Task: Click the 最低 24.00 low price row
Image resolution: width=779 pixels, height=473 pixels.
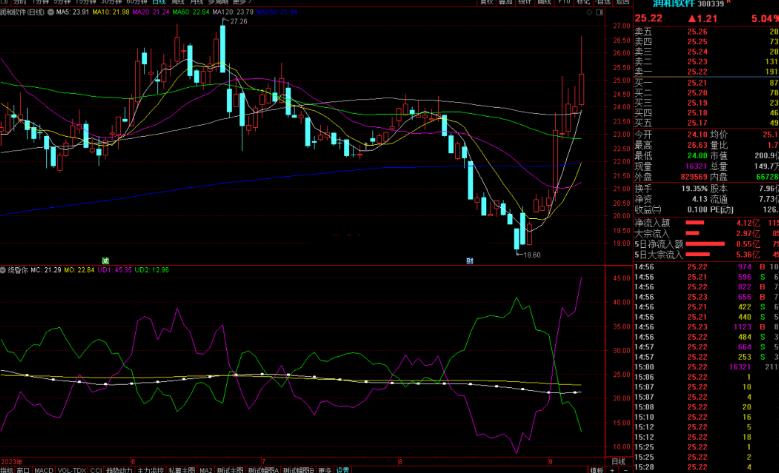Action: 671,156
